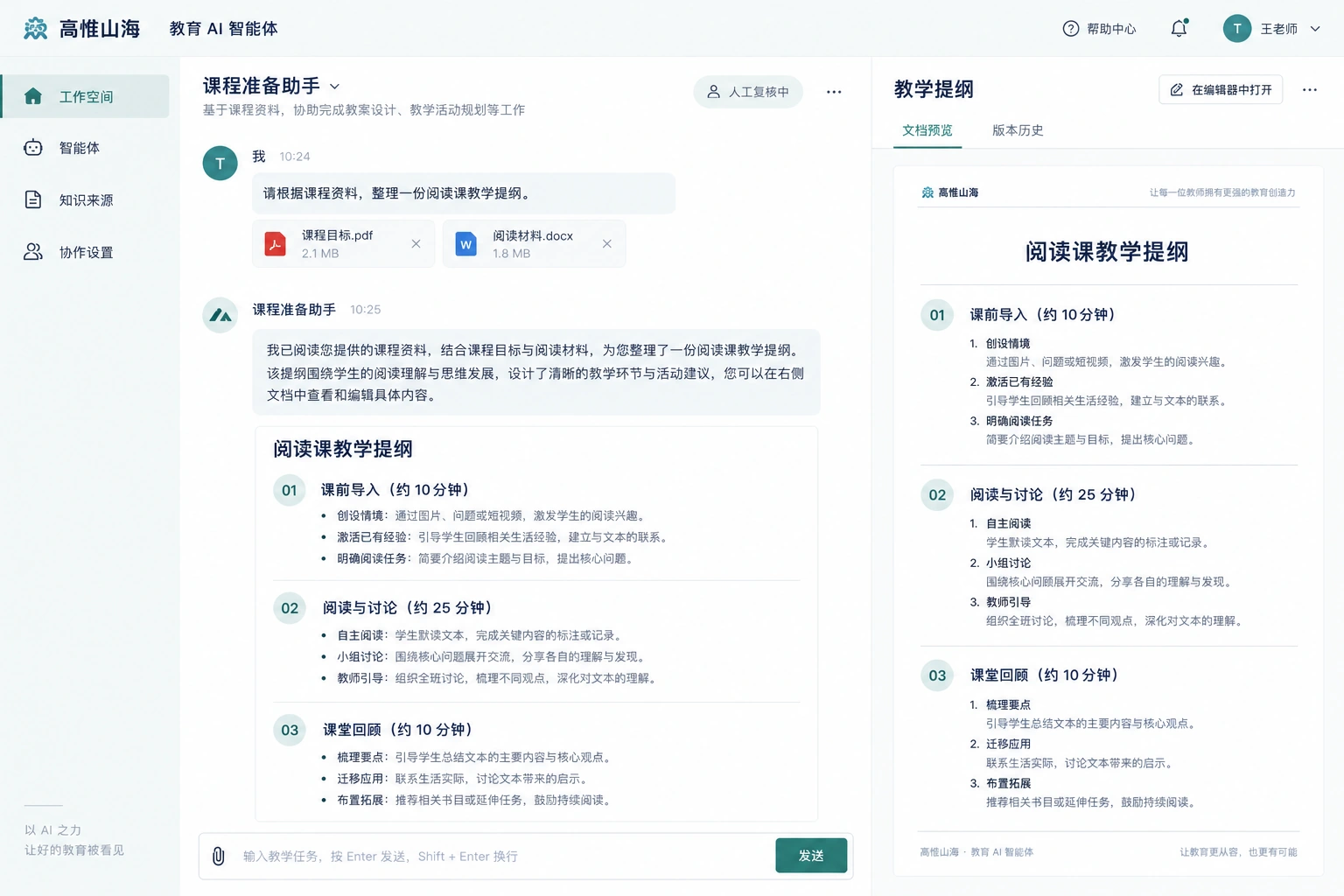Viewport: 1344px width, 896px height.
Task: Open the chat panel more-options menu
Action: (834, 92)
